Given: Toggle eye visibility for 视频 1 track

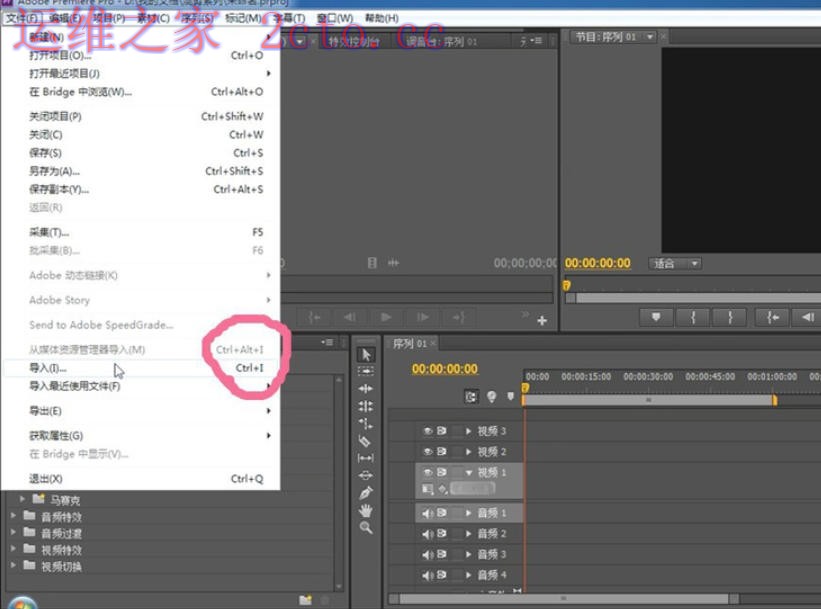Looking at the screenshot, I should [x=428, y=472].
